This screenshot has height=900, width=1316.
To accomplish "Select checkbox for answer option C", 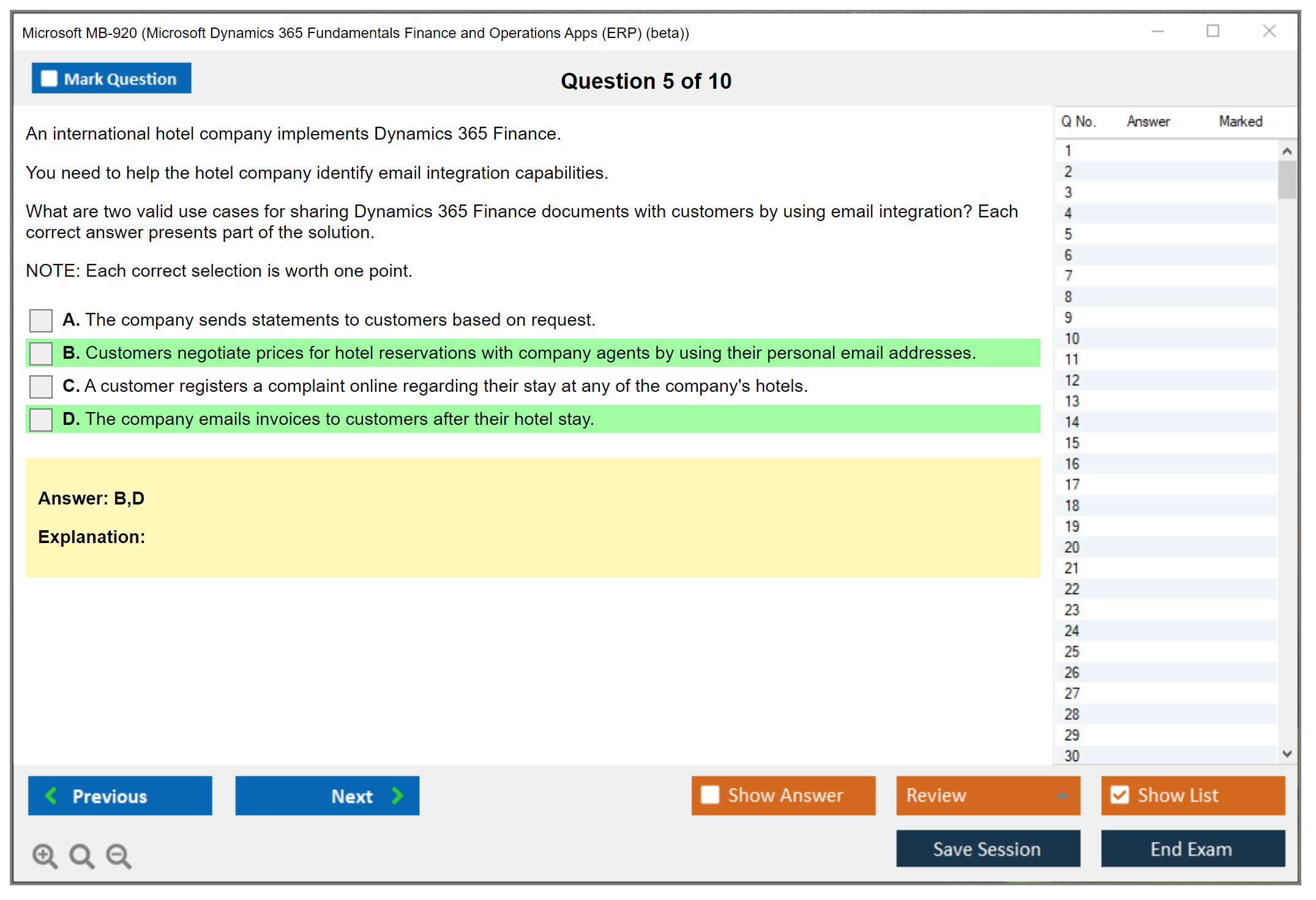I will click(x=41, y=386).
